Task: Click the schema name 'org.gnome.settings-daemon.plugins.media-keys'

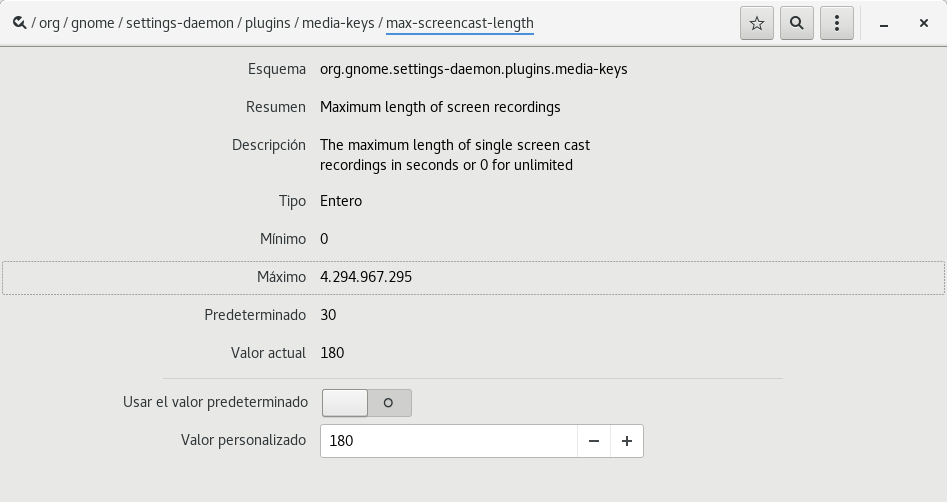Action: coord(473,69)
